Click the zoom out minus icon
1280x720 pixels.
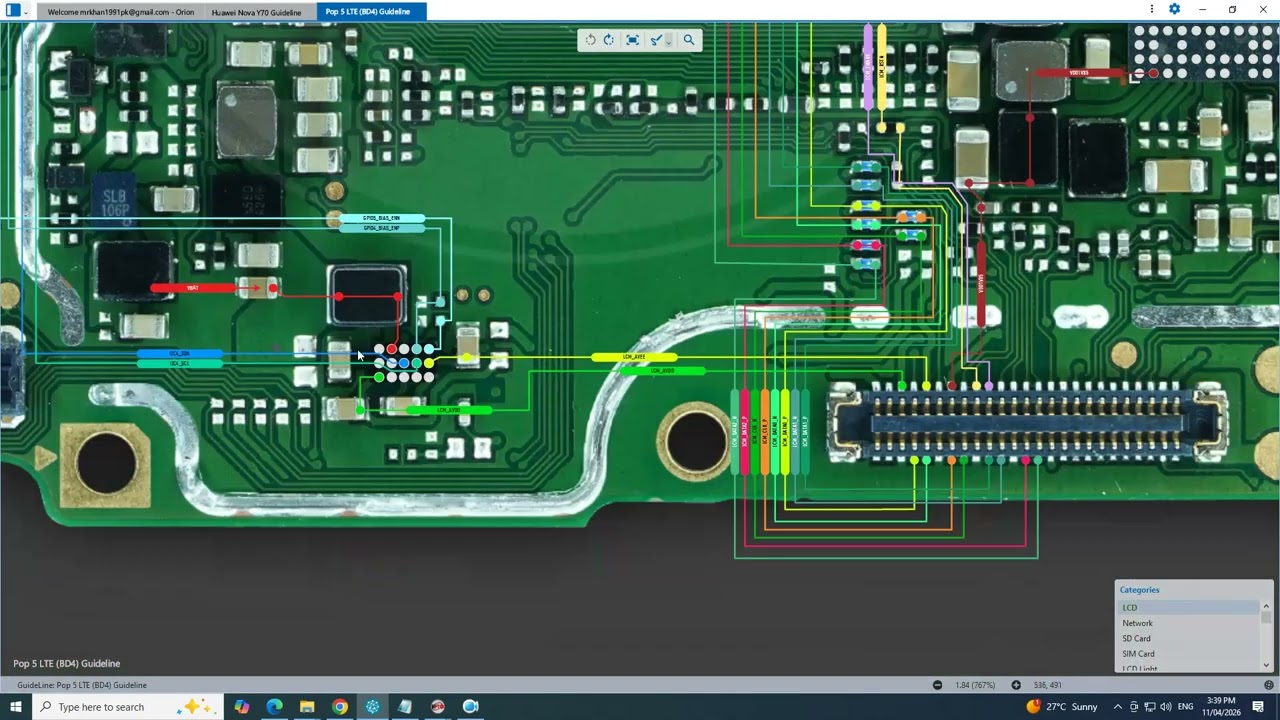coord(937,685)
